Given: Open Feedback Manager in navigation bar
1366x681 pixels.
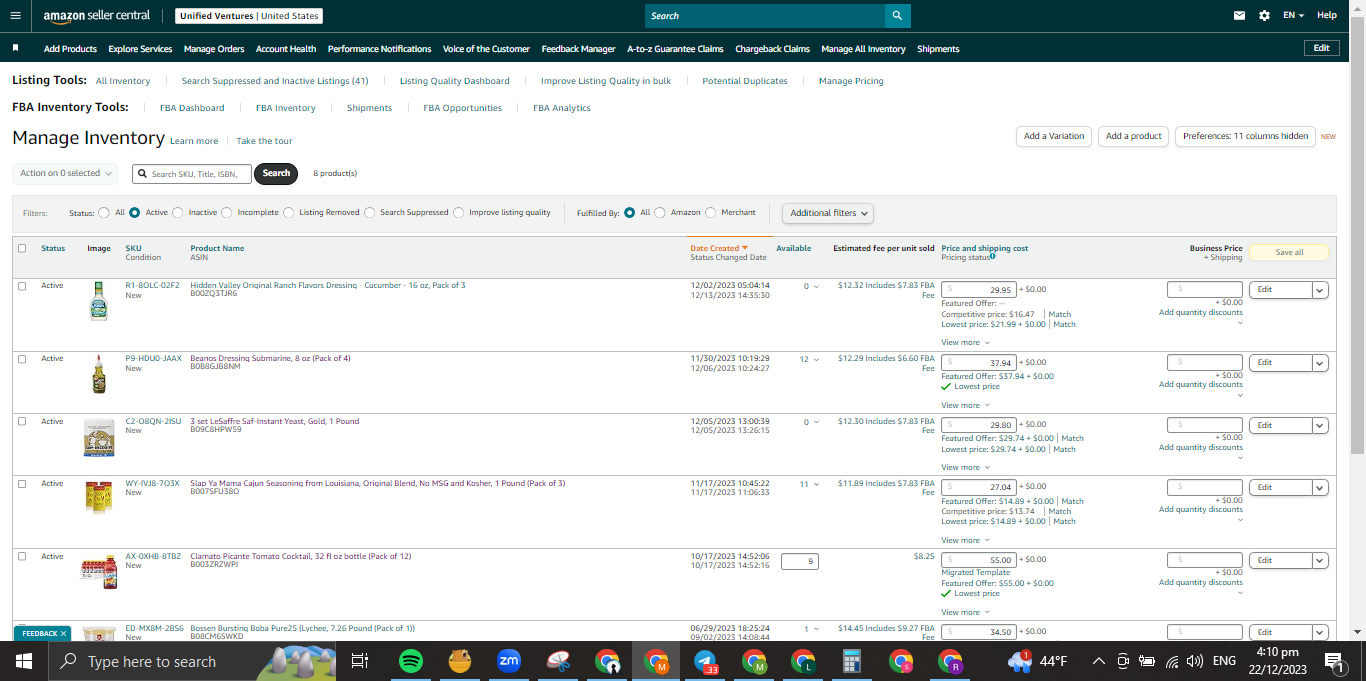Looking at the screenshot, I should click(x=579, y=49).
